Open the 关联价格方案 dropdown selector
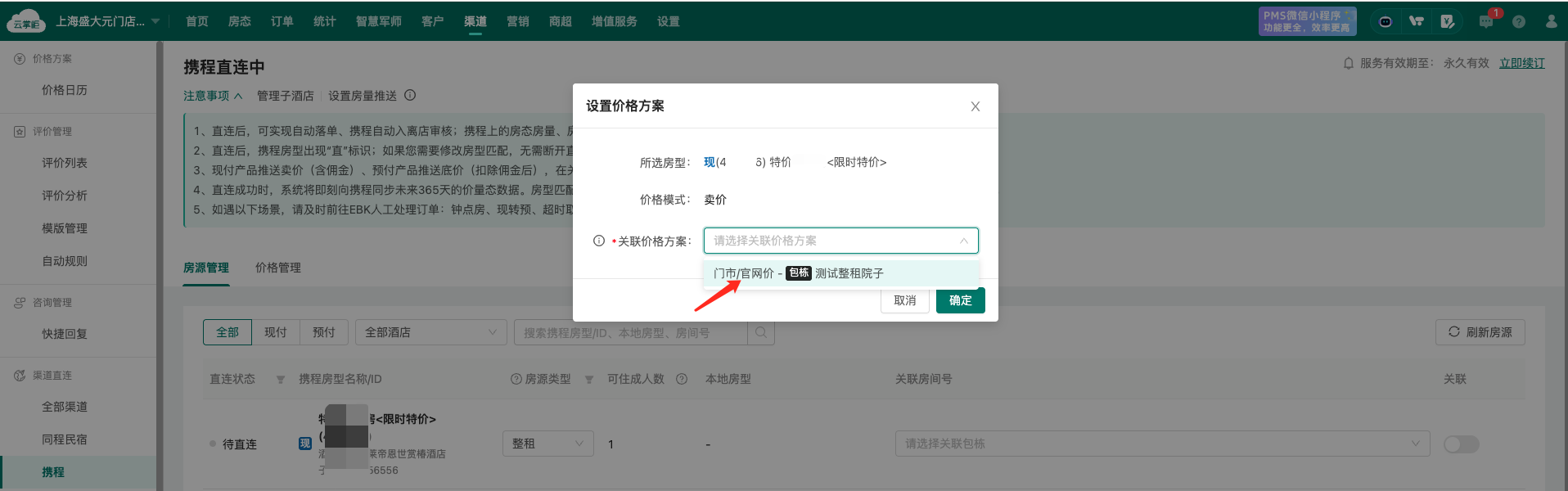This screenshot has width=1568, height=491. 840,241
